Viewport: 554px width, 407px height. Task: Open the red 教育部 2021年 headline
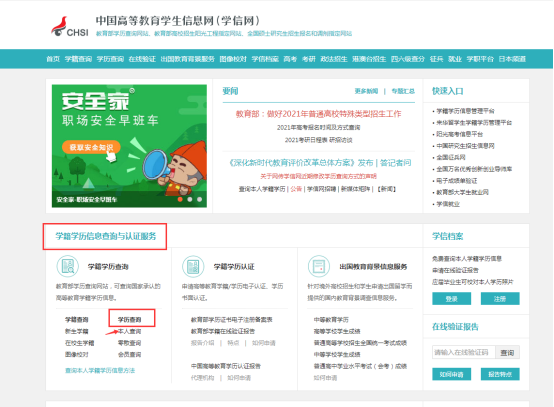point(319,114)
